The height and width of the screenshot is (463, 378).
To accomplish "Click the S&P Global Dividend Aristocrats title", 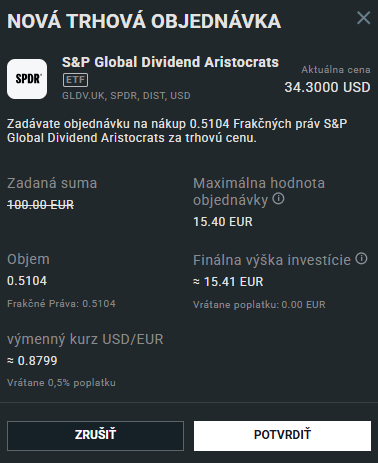I will coord(170,62).
